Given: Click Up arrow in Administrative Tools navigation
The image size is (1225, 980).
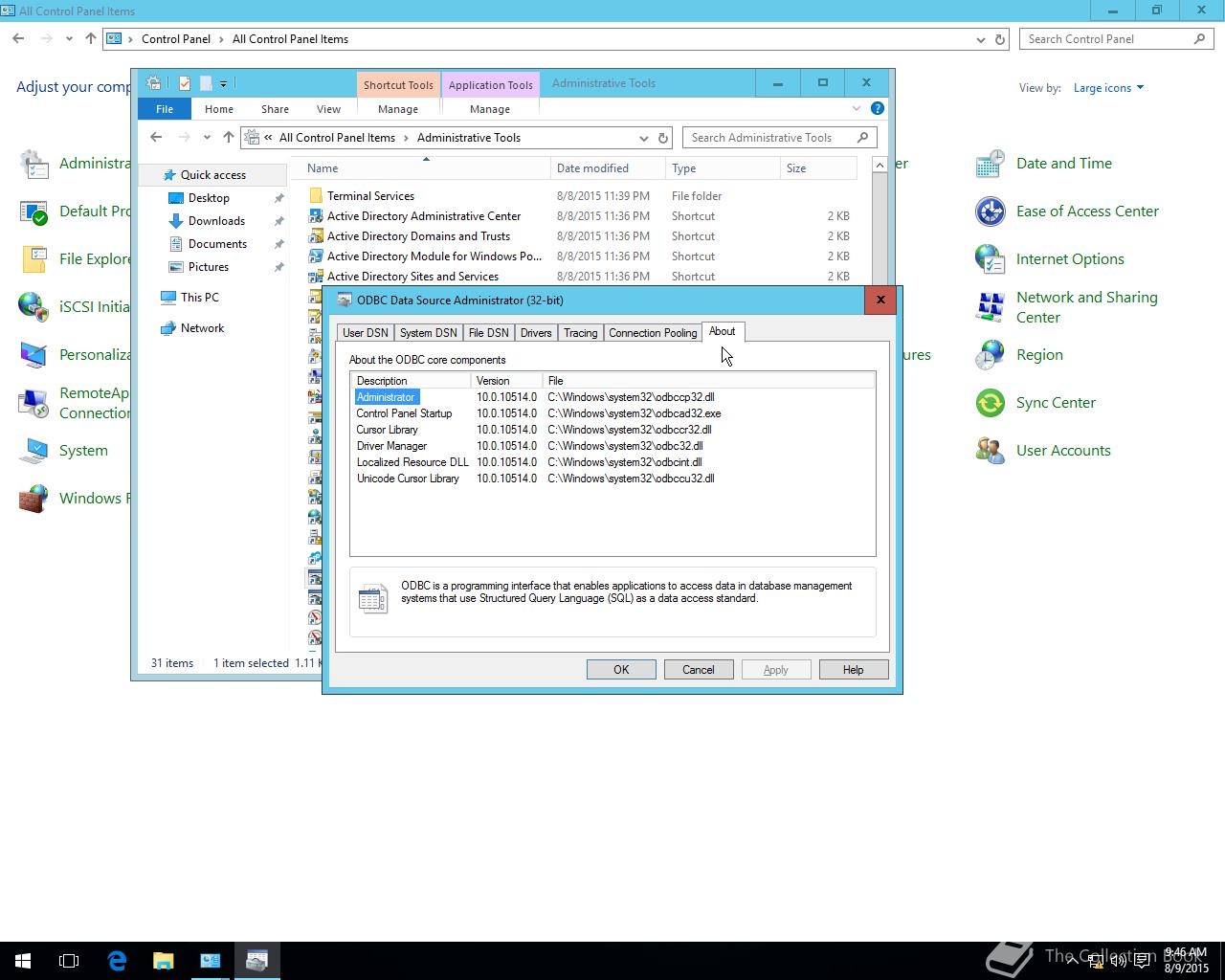Looking at the screenshot, I should (228, 138).
